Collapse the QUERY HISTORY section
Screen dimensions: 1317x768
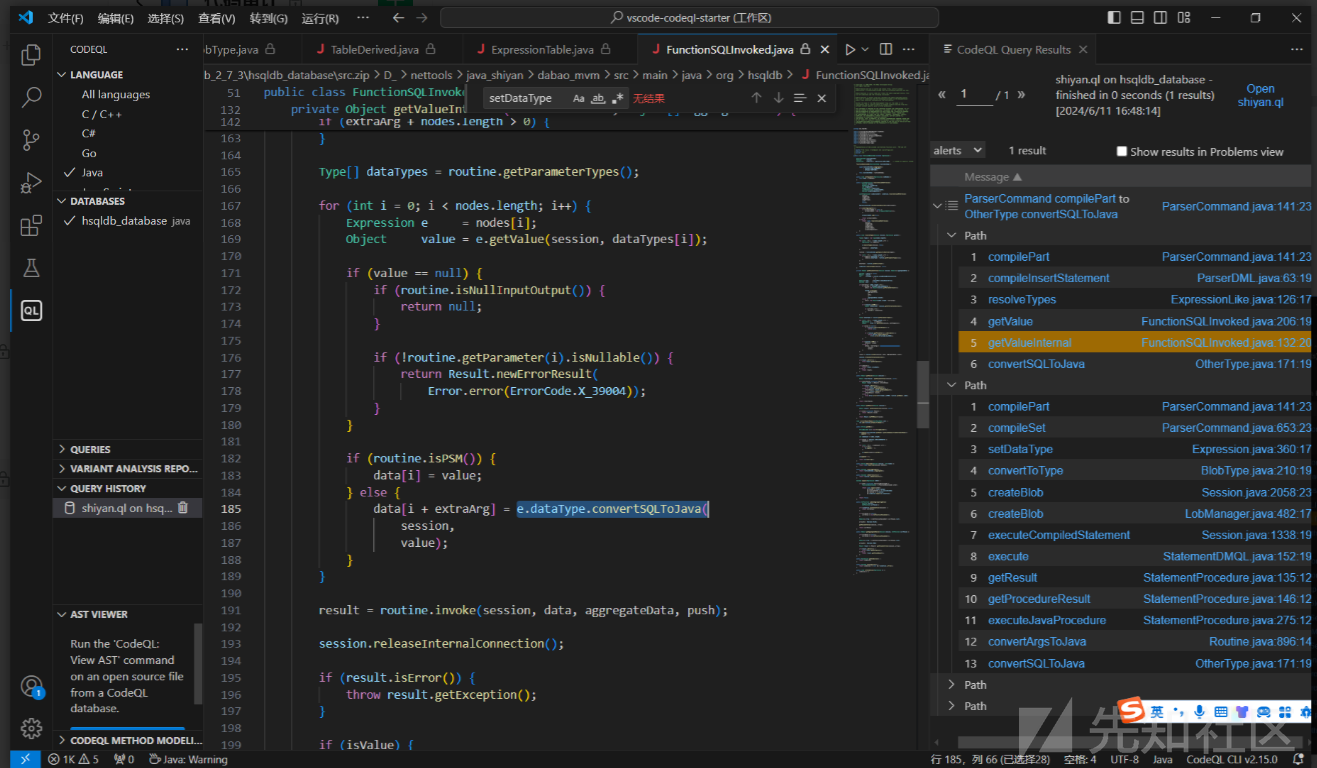(x=108, y=488)
